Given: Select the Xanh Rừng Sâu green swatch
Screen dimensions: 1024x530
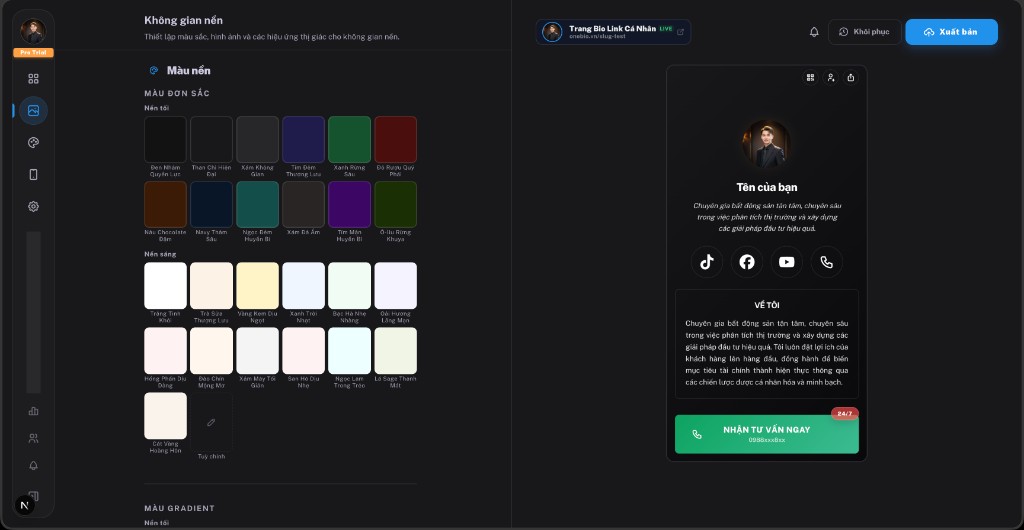Looking at the screenshot, I should pyautogui.click(x=349, y=140).
